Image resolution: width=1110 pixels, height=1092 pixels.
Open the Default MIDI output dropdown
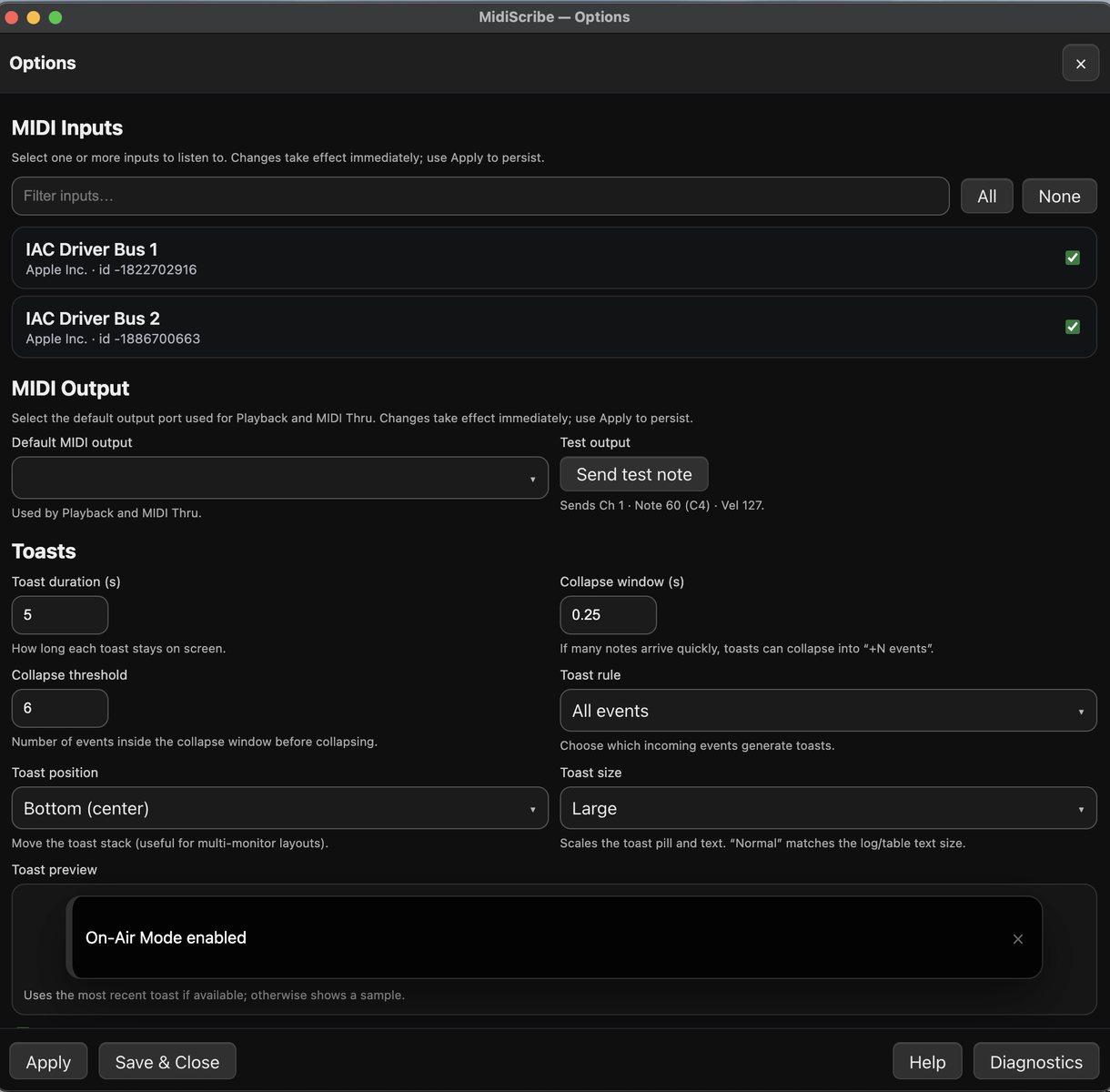coord(279,478)
